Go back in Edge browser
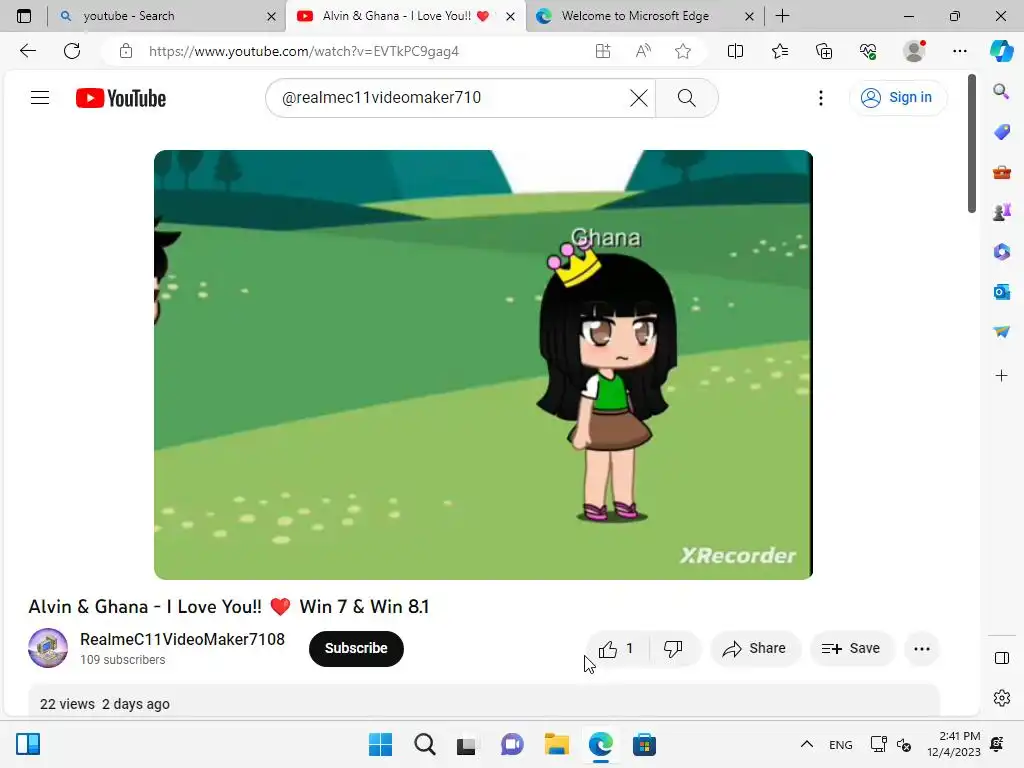The image size is (1024, 768). coord(27,51)
